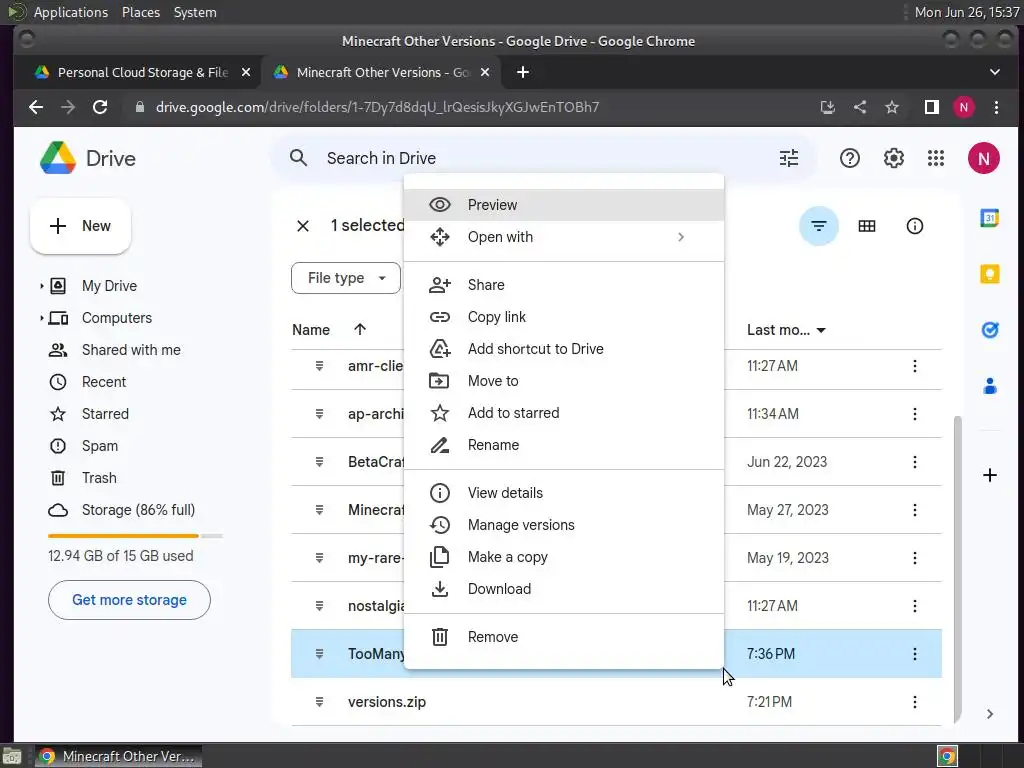The width and height of the screenshot is (1024, 768).
Task: Open File type filter dropdown
Action: point(345,278)
